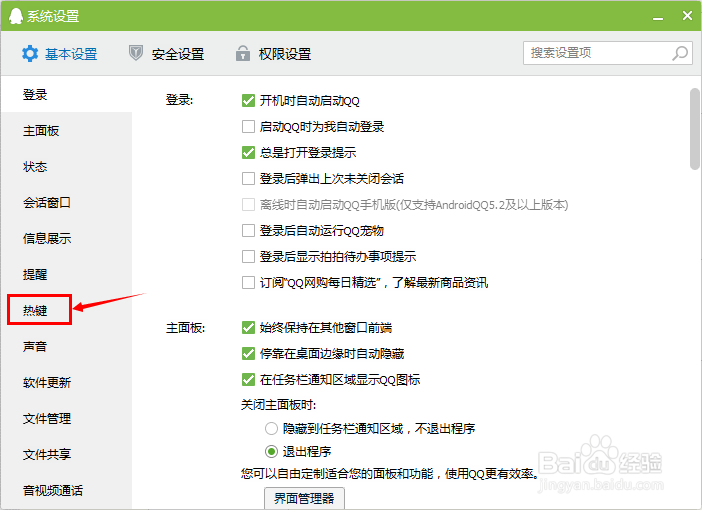Click the QQ penguin logo in title bar

click(16, 16)
